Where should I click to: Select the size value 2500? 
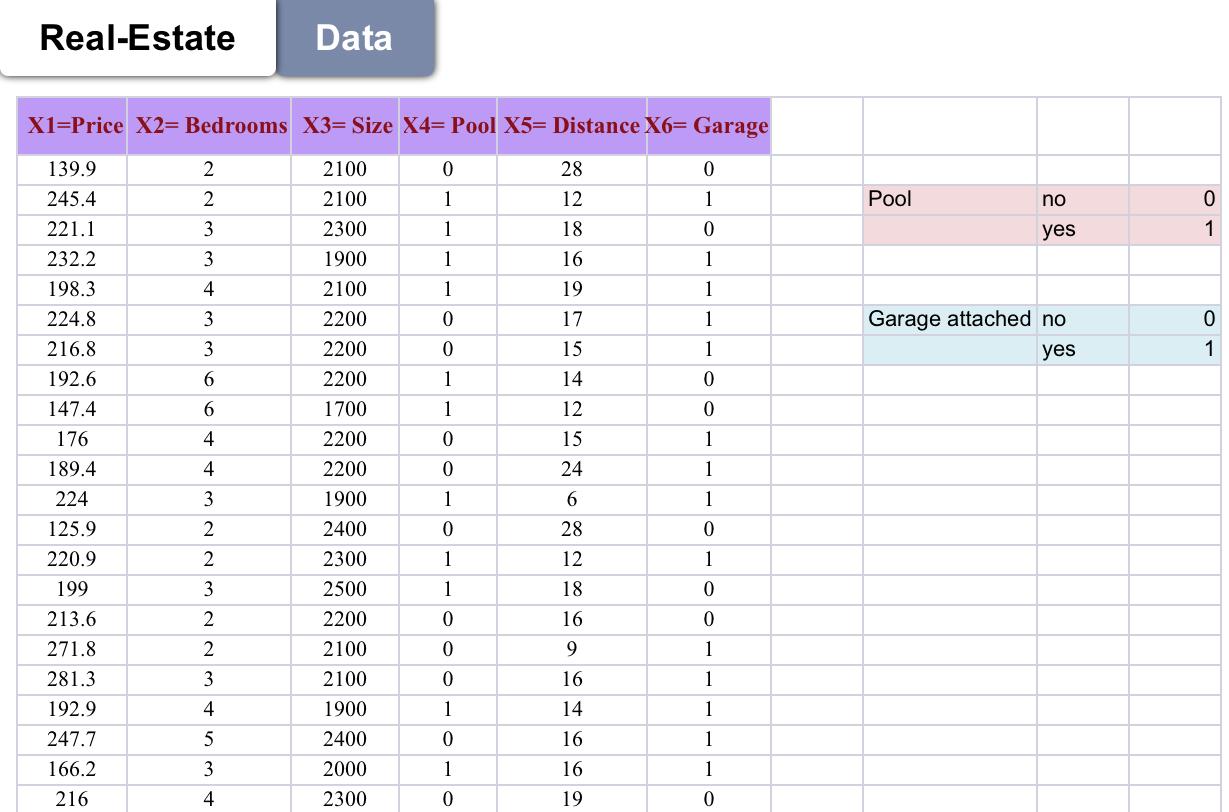click(345, 589)
